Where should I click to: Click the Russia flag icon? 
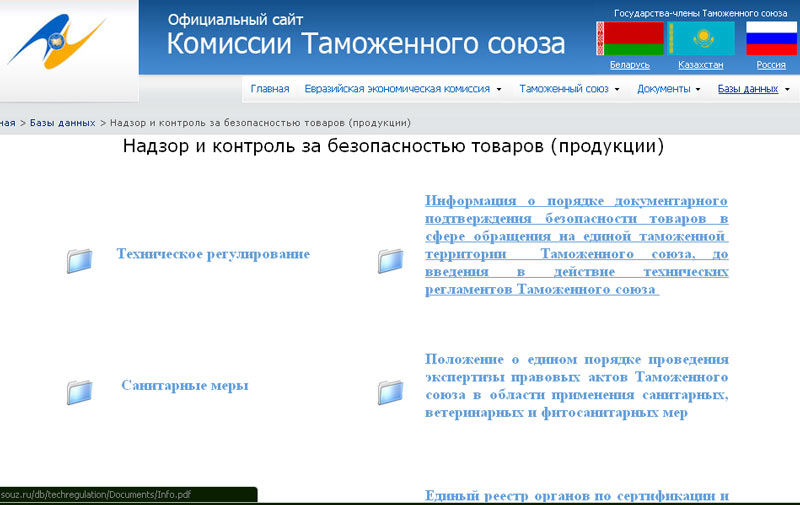pyautogui.click(x=771, y=38)
